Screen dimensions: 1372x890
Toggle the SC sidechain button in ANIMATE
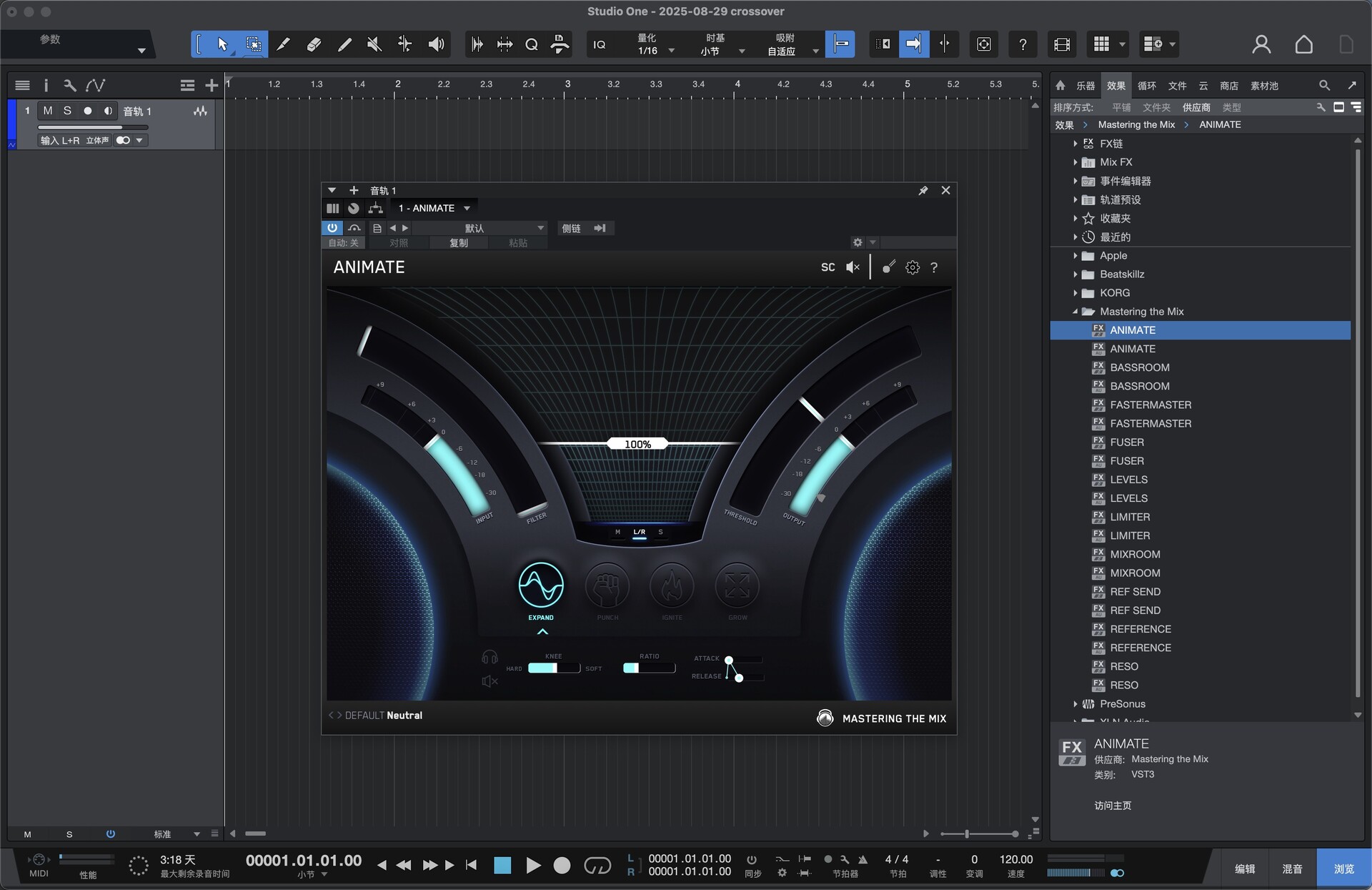(x=827, y=267)
